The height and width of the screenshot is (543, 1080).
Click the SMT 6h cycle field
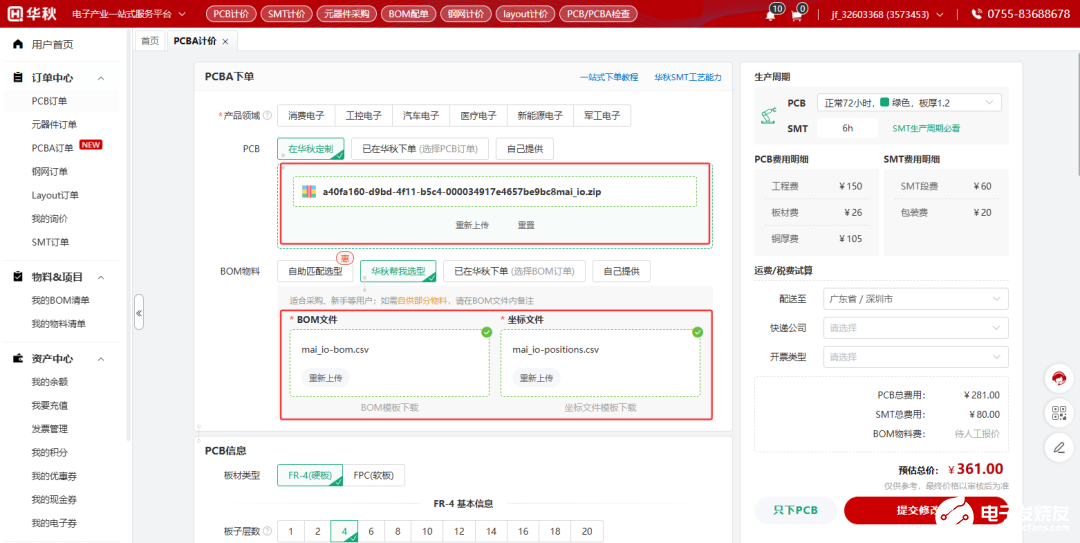coord(847,128)
